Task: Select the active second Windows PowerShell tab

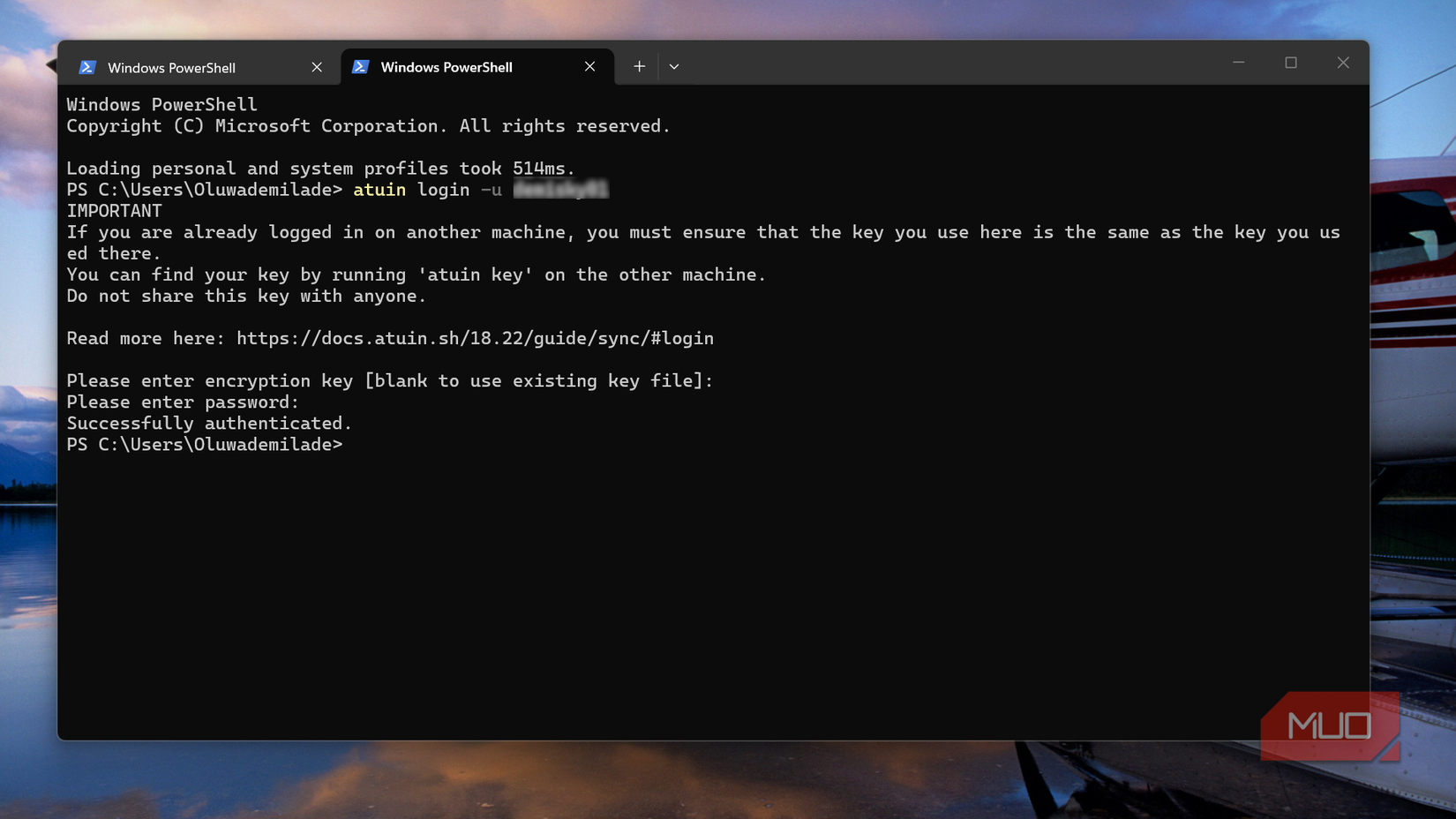Action: pos(477,67)
